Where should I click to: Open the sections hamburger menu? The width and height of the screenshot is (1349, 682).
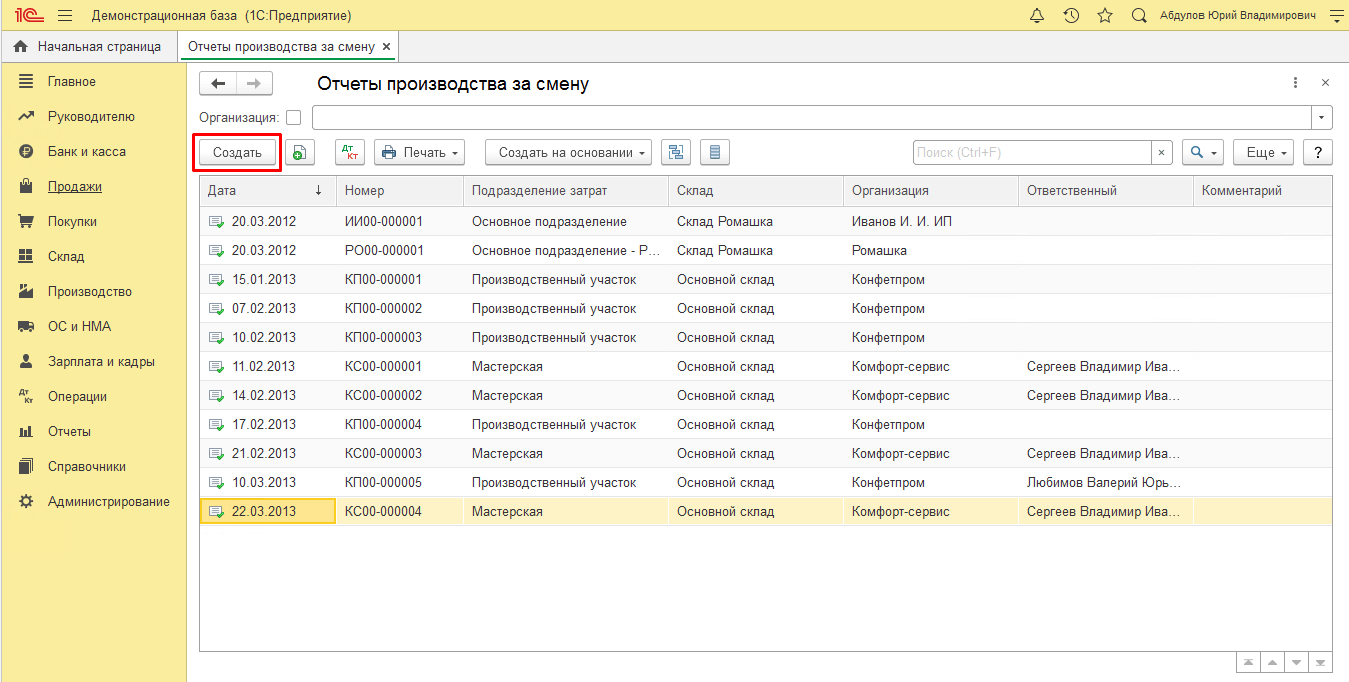pos(65,16)
